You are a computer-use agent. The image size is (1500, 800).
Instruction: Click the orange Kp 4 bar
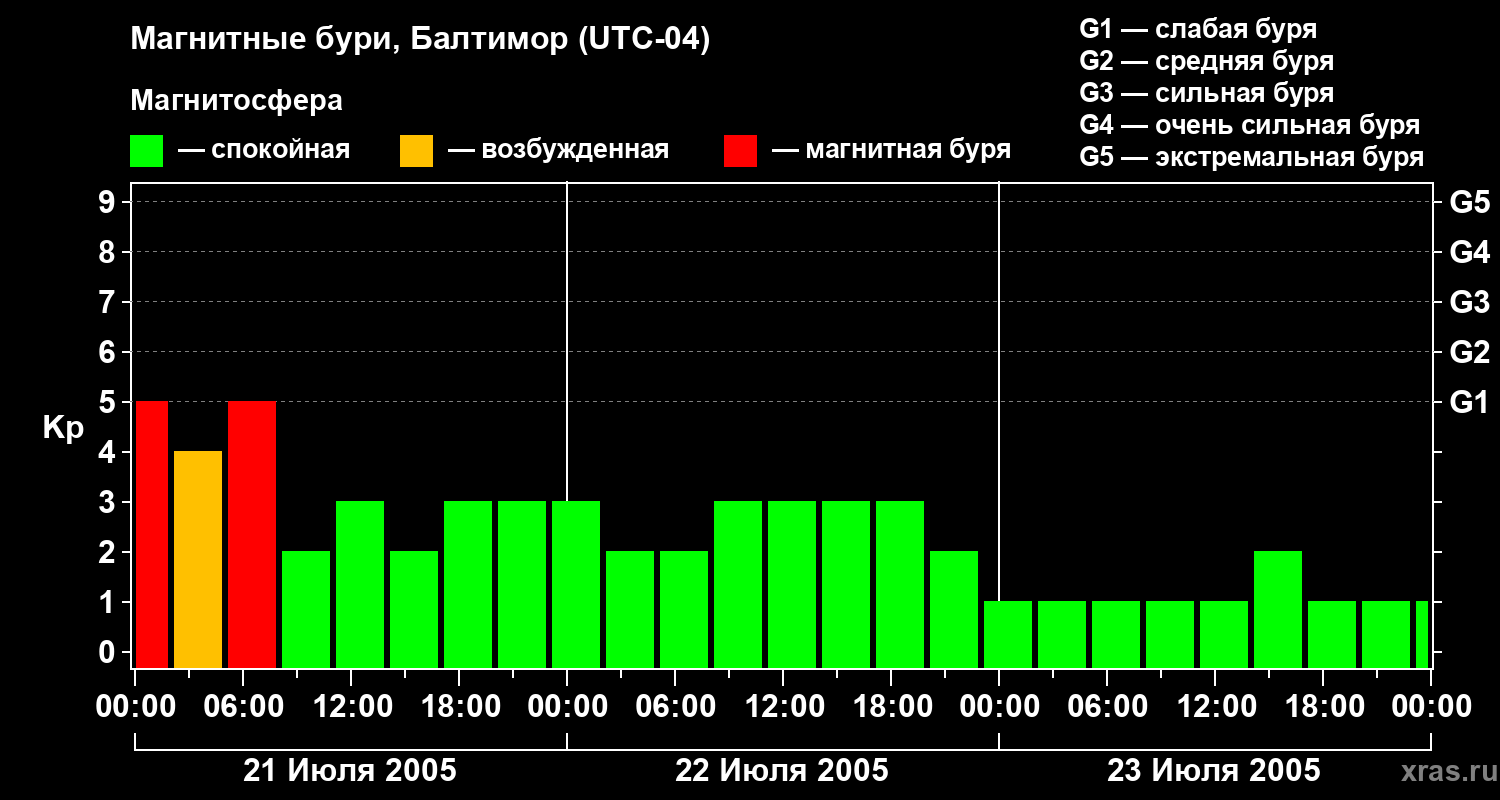click(x=198, y=559)
